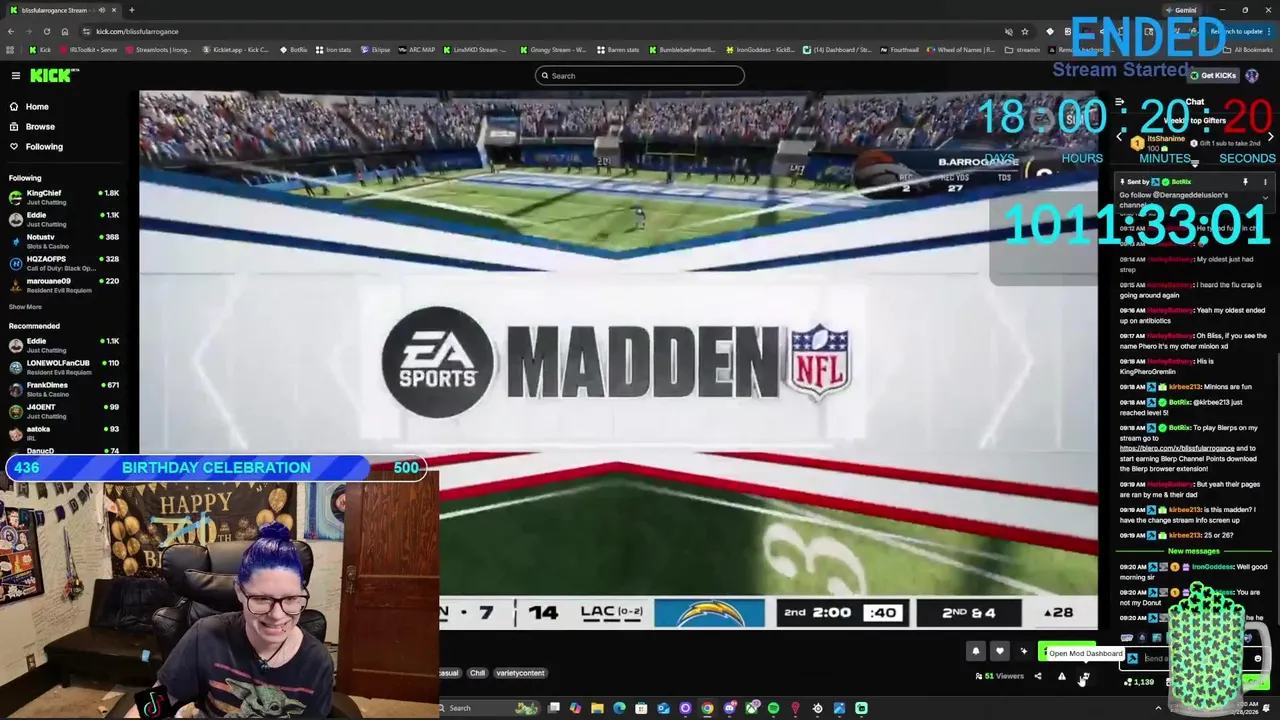Share the stream with share icon
Screen dimensions: 1280x720
tap(1037, 677)
